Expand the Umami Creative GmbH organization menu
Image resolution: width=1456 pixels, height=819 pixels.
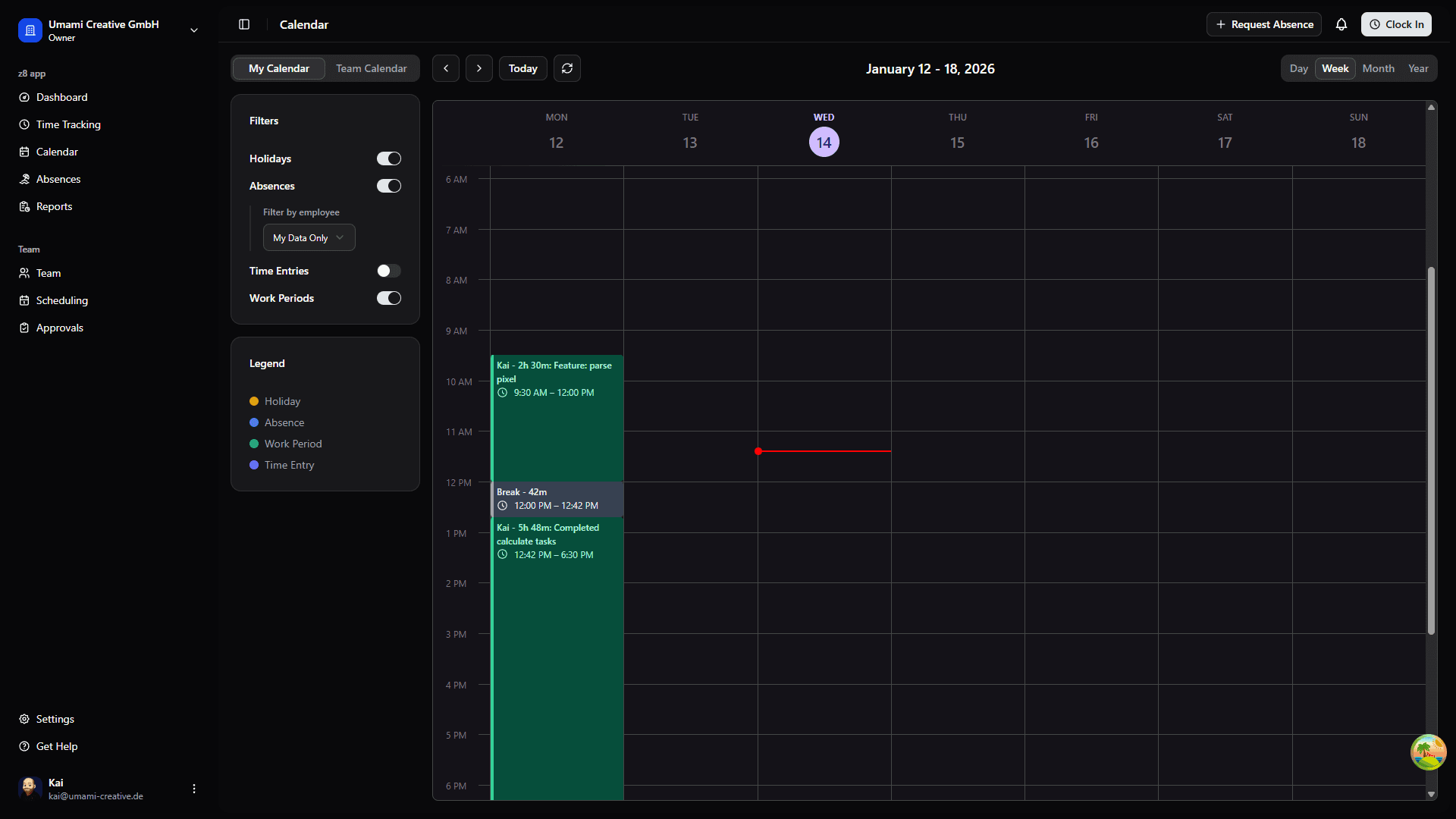[x=193, y=30]
